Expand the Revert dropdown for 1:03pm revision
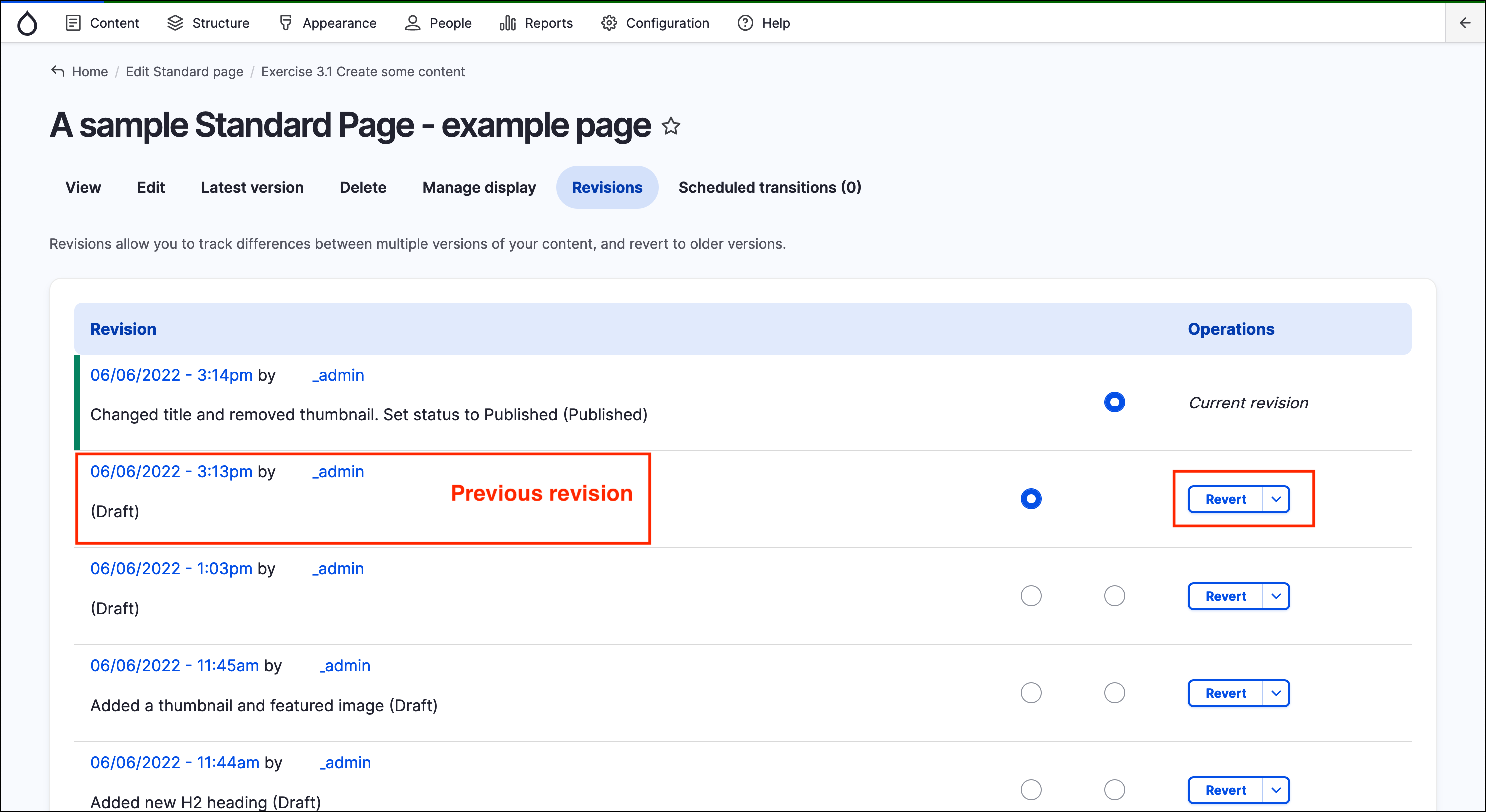The width and height of the screenshot is (1486, 812). 1276,596
